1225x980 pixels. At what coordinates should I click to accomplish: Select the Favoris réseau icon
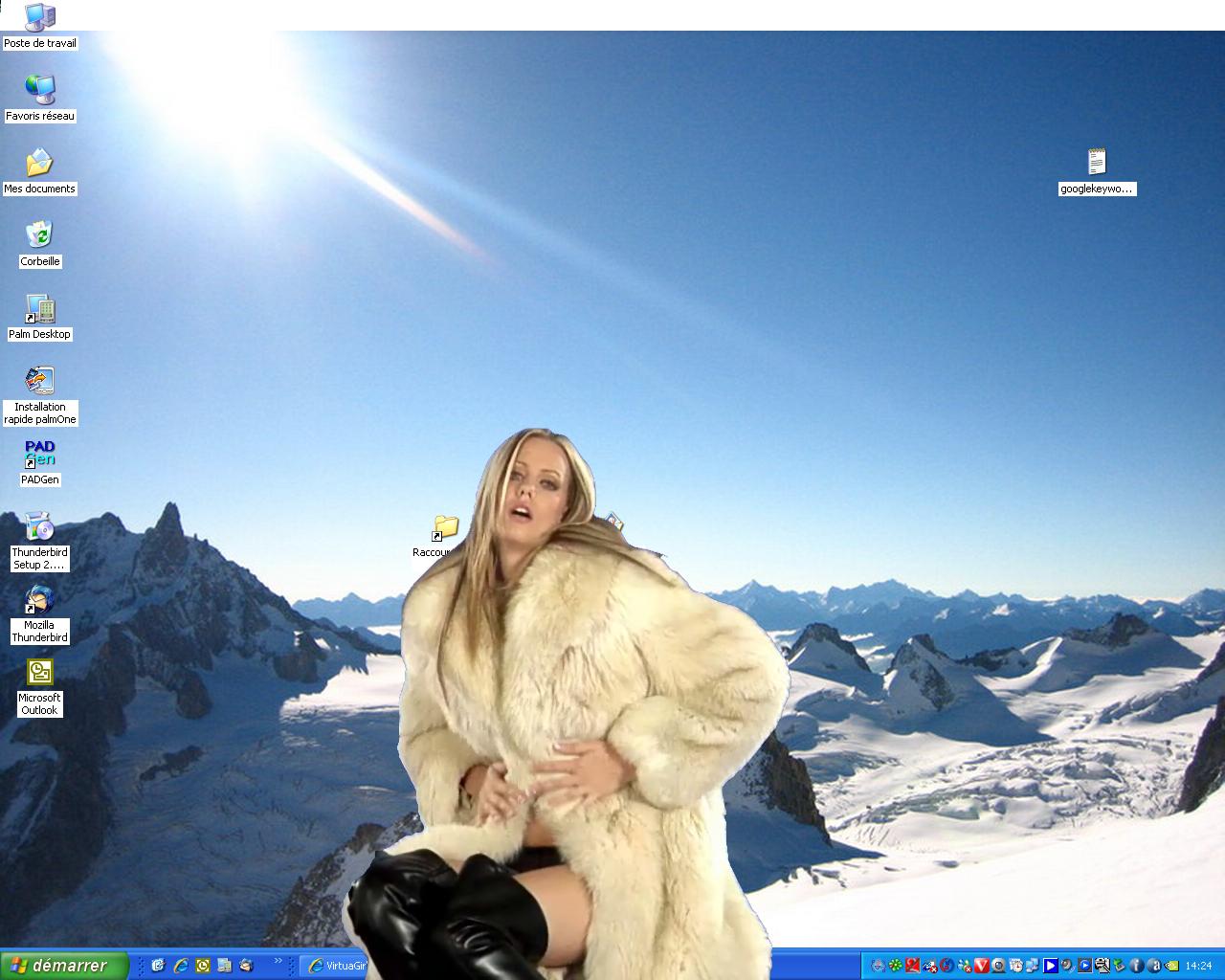39,90
